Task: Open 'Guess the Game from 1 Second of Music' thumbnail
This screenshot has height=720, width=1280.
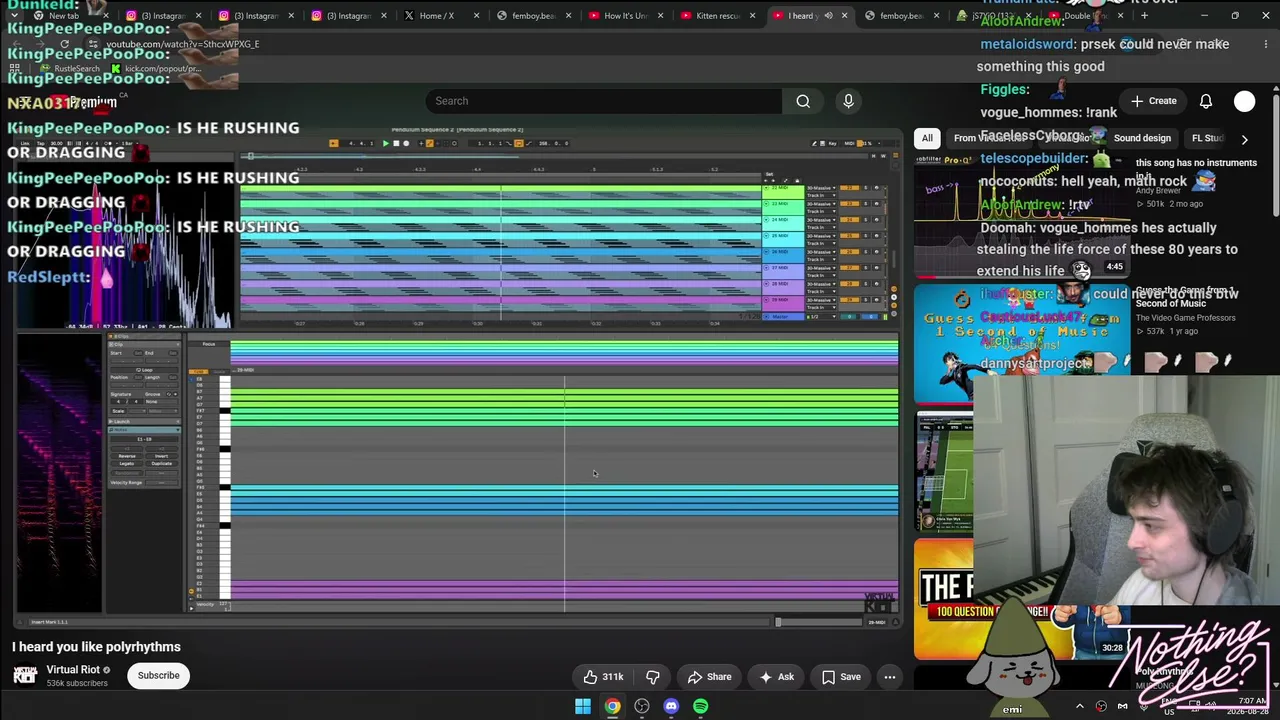Action: click(1021, 343)
